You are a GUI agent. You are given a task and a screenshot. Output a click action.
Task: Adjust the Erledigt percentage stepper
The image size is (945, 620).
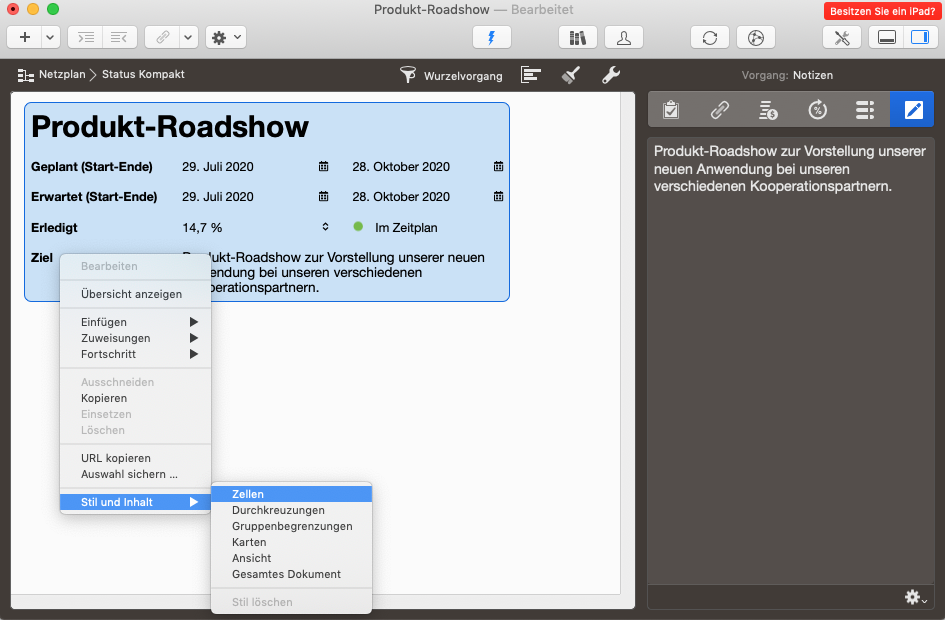click(x=324, y=227)
